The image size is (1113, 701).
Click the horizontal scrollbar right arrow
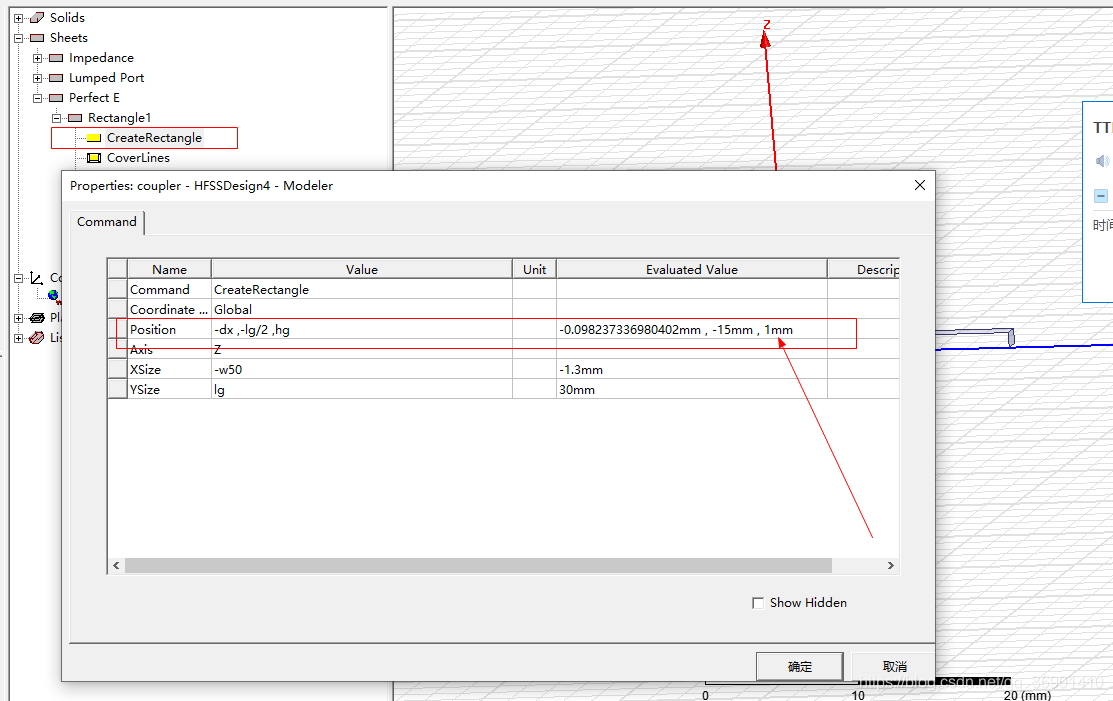[890, 566]
